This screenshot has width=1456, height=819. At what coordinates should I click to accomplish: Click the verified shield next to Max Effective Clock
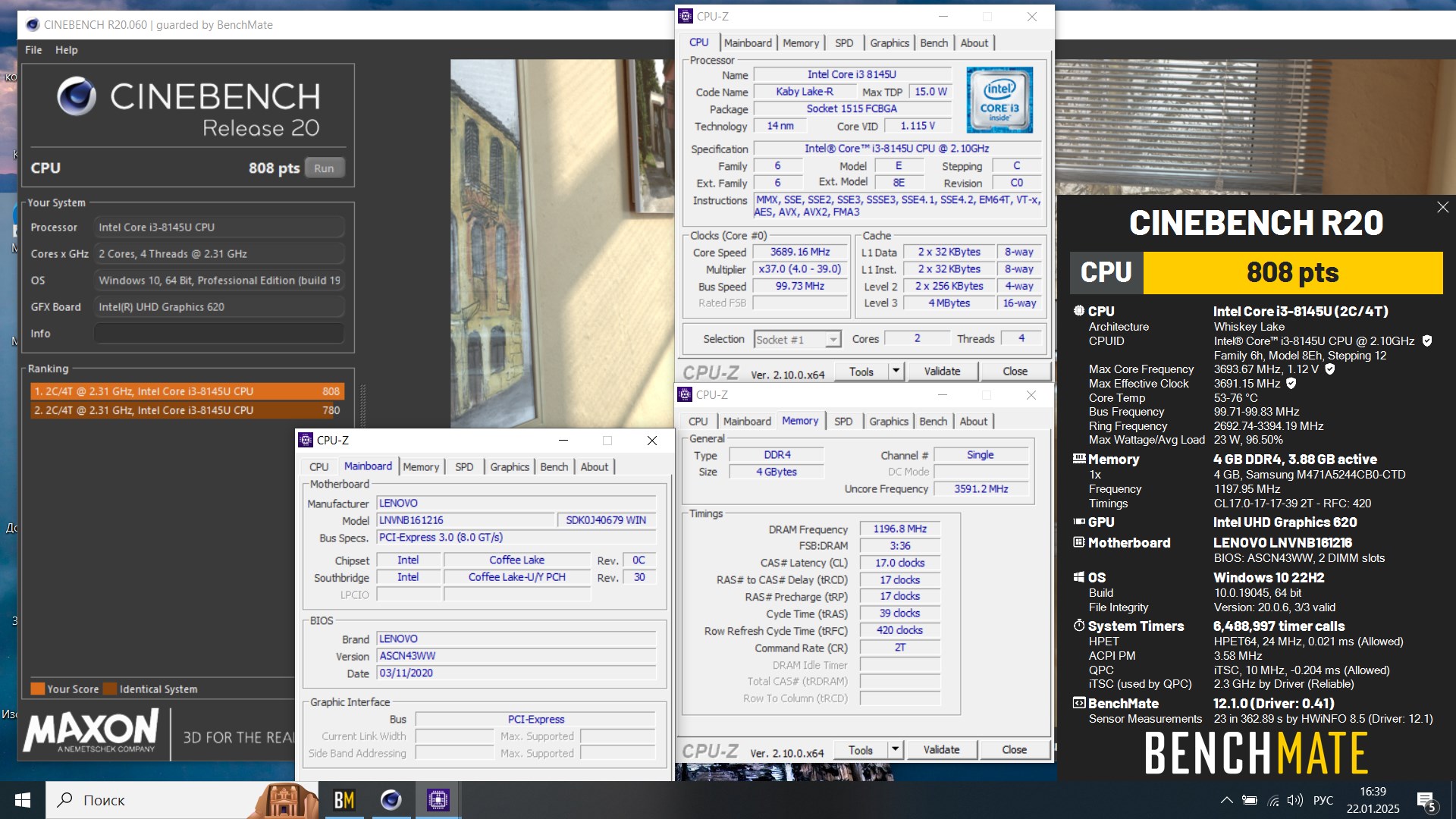coord(1291,384)
